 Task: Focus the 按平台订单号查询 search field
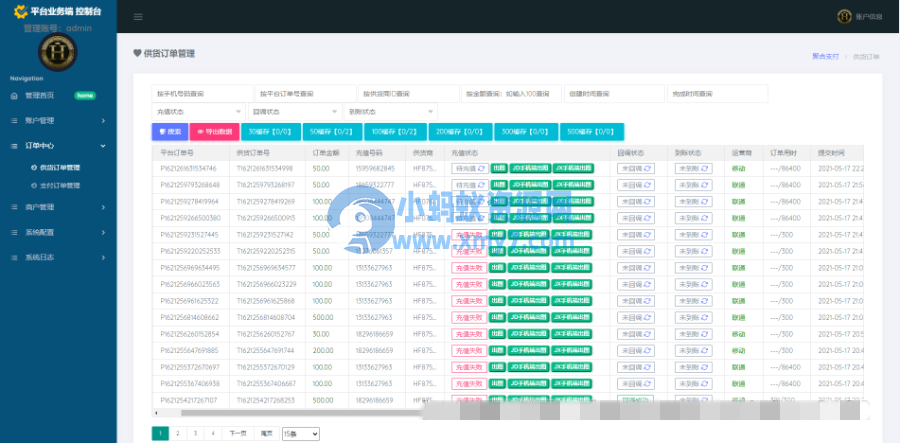(x=305, y=94)
